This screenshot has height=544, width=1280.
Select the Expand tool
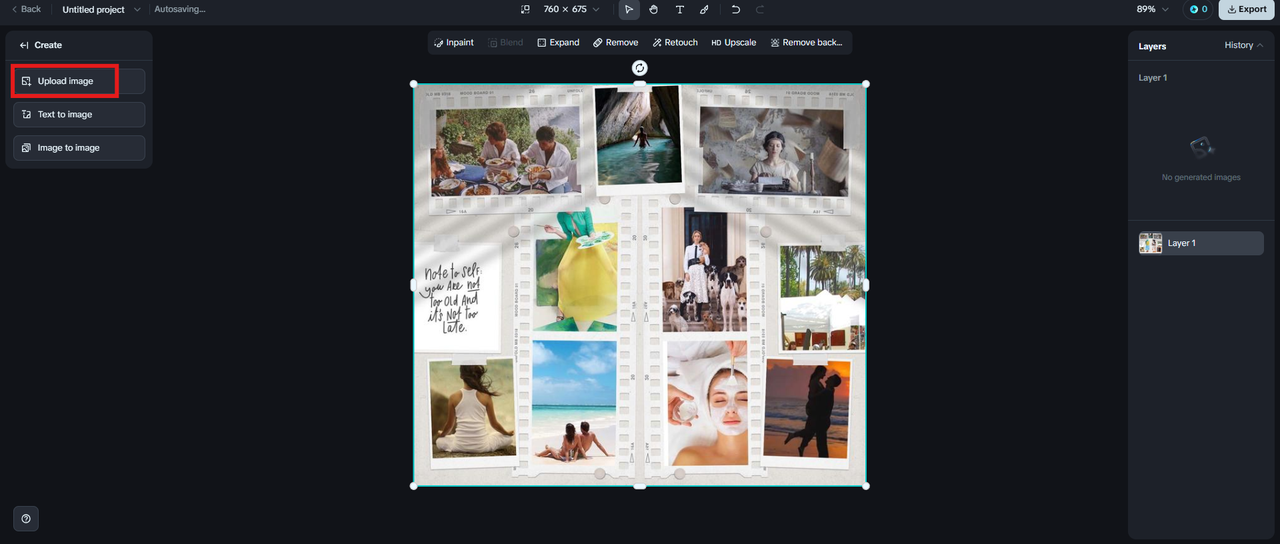tap(558, 43)
